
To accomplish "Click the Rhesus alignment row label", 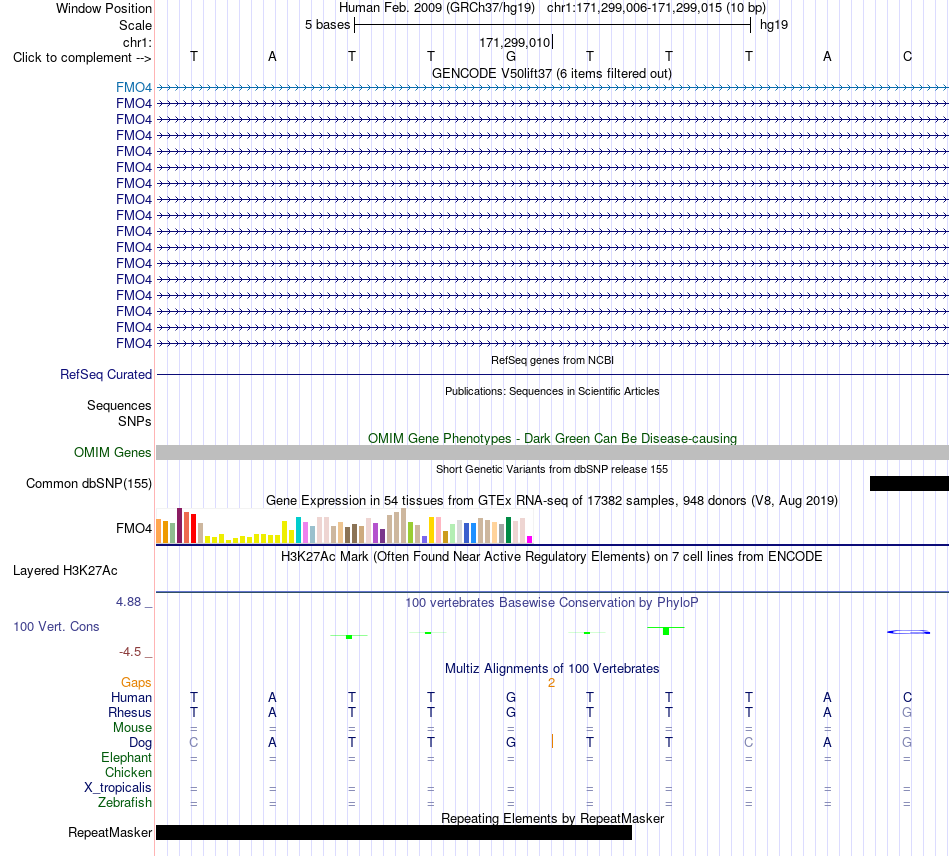I will 130,712.
